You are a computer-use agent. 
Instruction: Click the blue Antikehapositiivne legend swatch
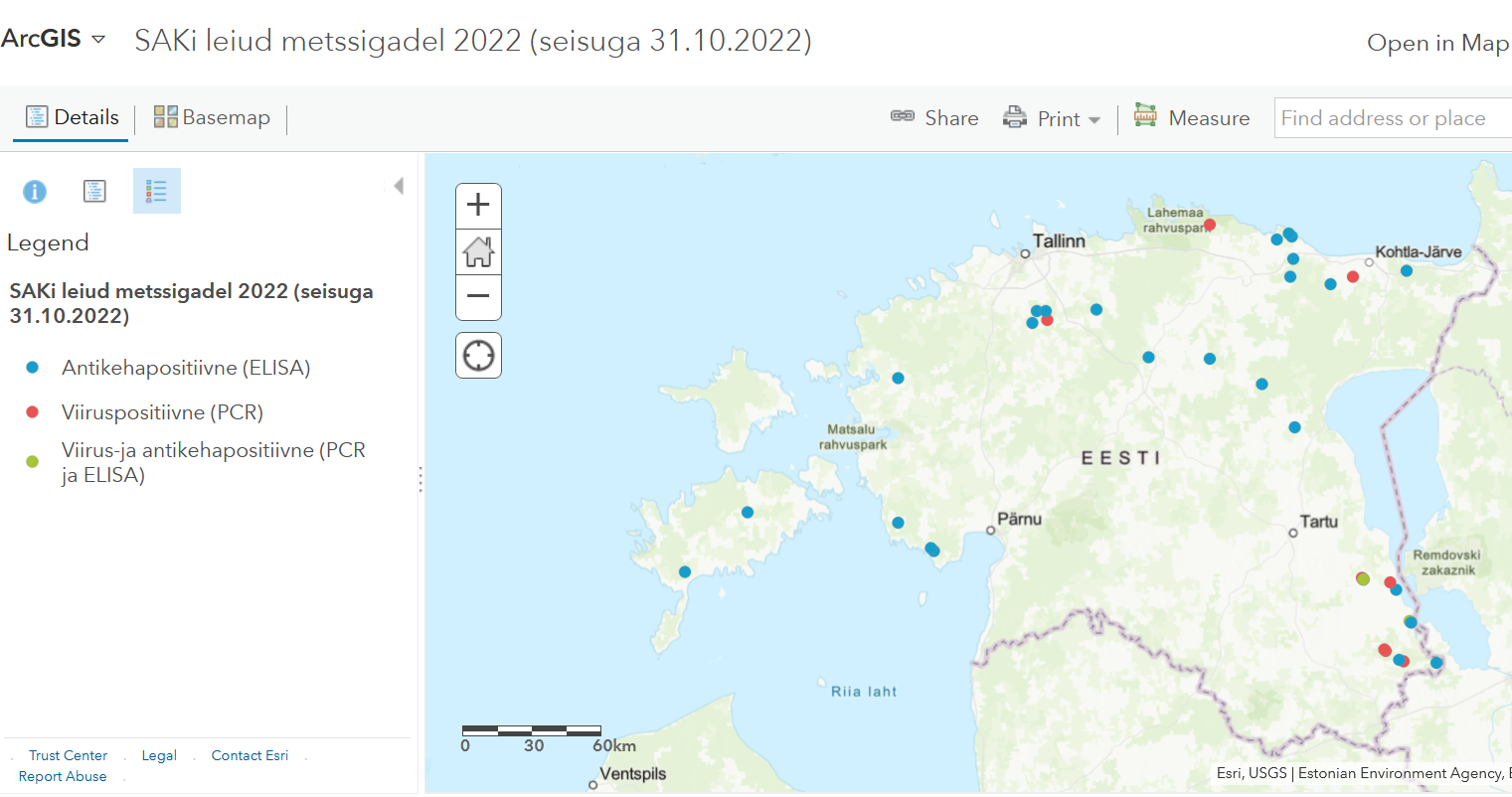pos(32,368)
